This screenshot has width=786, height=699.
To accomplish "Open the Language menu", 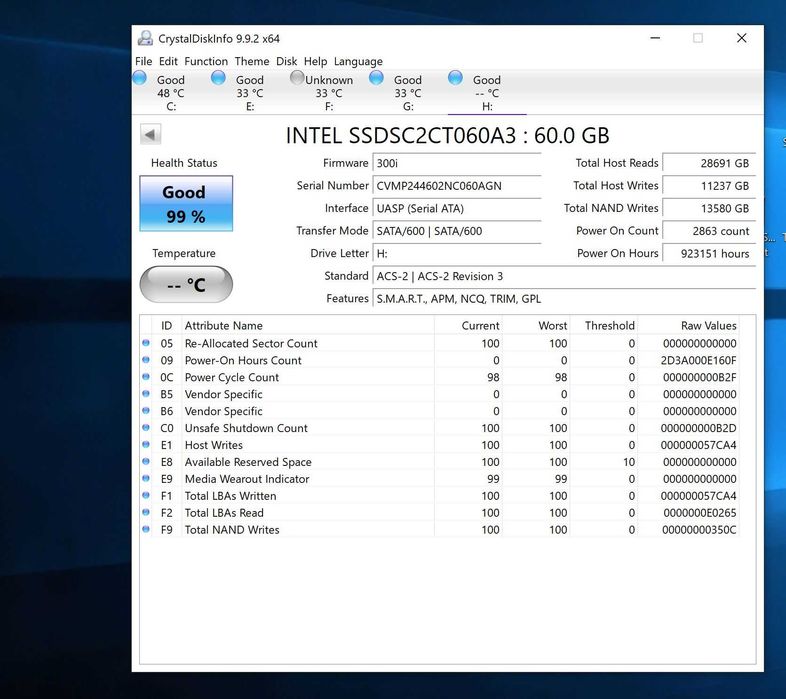I will (358, 61).
